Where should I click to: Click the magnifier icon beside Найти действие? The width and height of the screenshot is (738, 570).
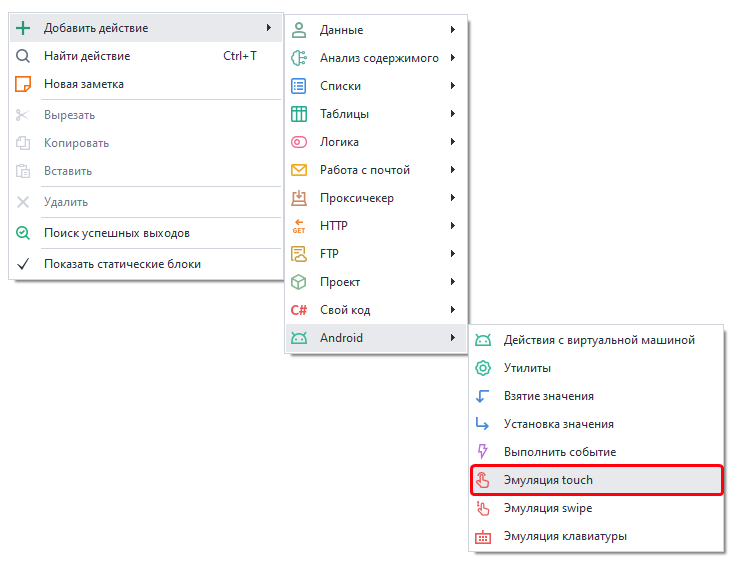[x=23, y=56]
